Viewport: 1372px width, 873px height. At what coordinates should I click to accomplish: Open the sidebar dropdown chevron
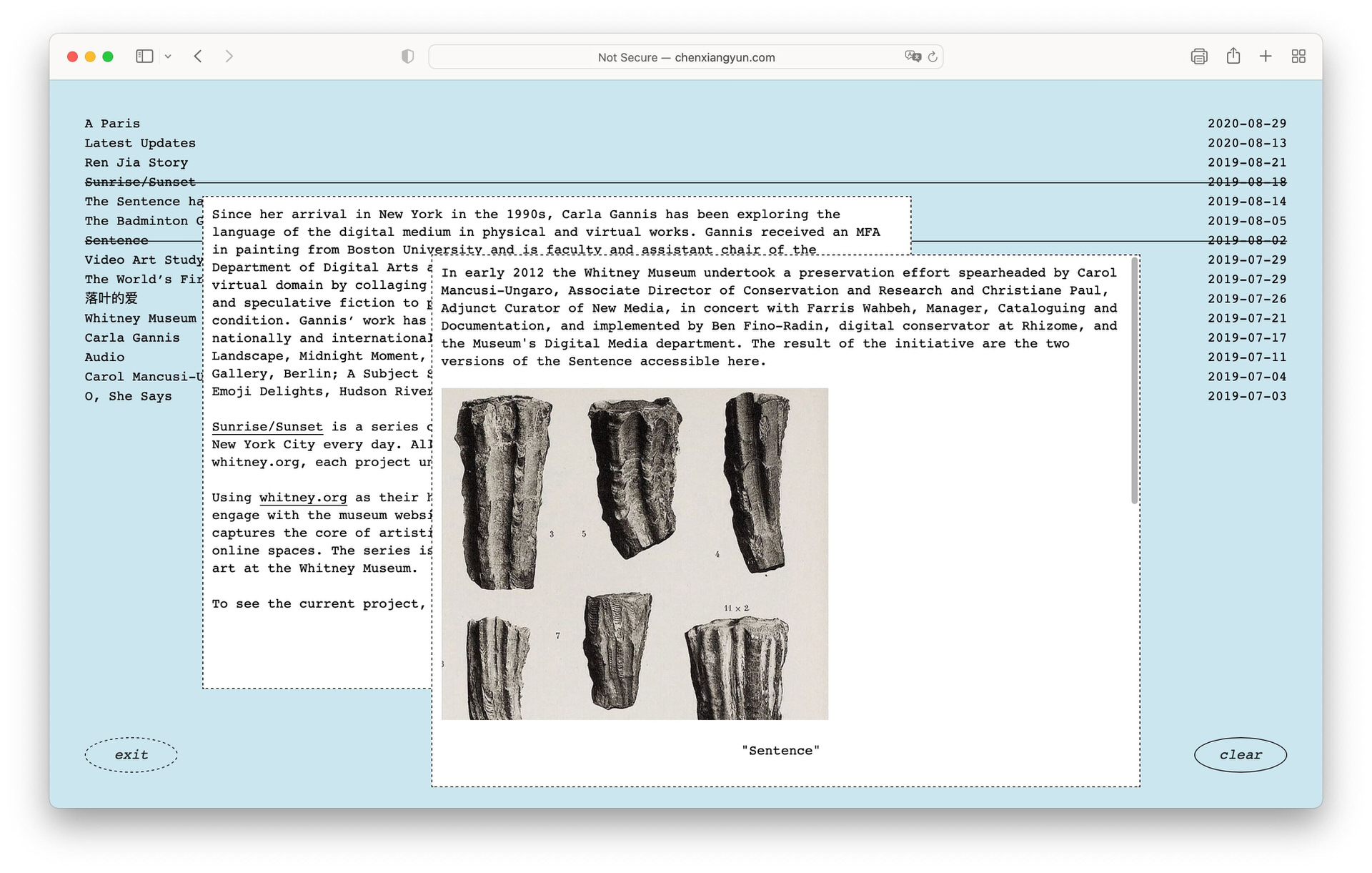[168, 56]
